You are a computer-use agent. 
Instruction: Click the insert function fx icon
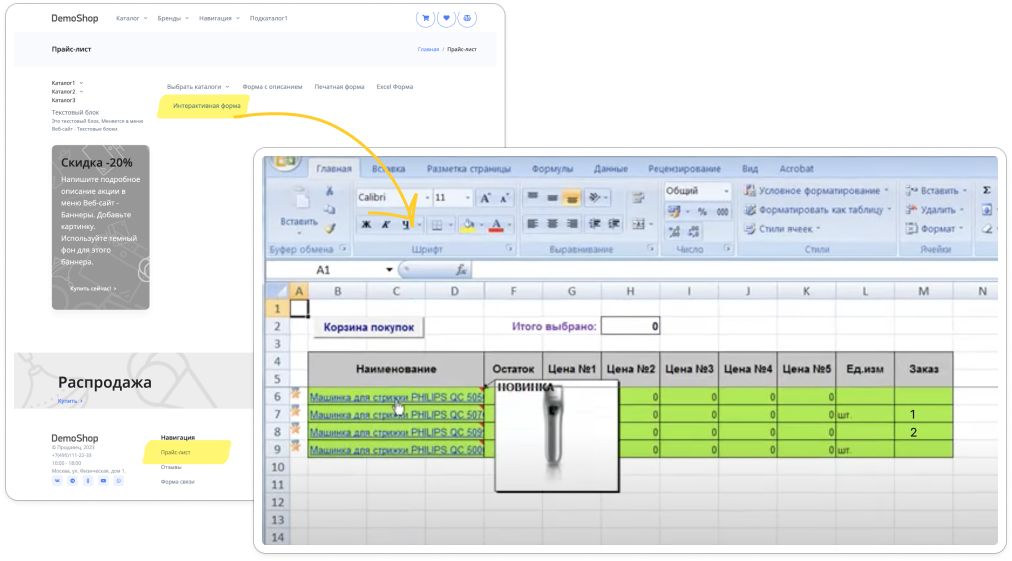pyautogui.click(x=461, y=270)
